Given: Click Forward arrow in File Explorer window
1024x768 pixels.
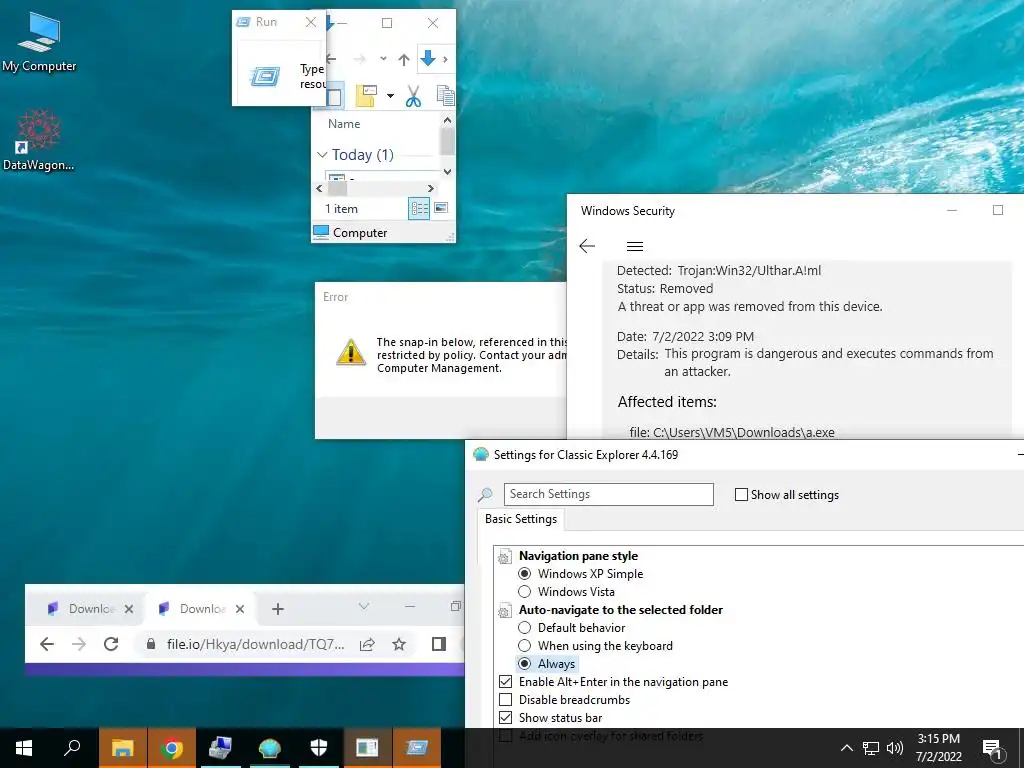Looking at the screenshot, I should [360, 59].
